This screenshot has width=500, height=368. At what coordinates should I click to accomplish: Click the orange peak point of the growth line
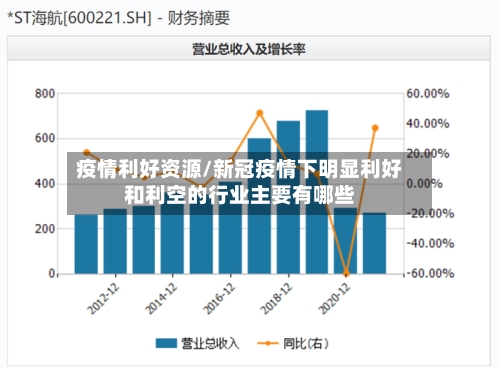260,113
